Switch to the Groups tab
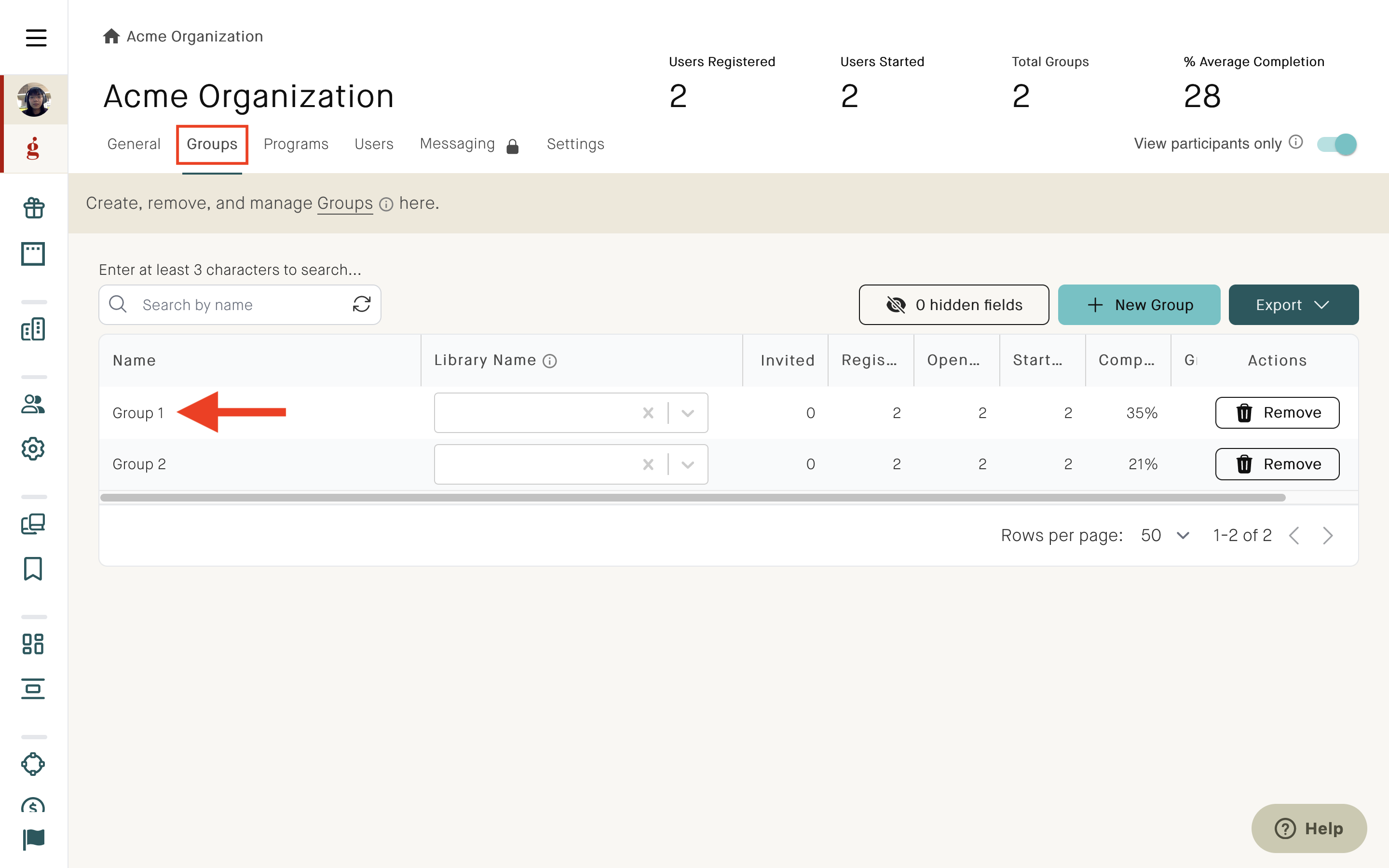The image size is (1389, 868). pyautogui.click(x=212, y=144)
